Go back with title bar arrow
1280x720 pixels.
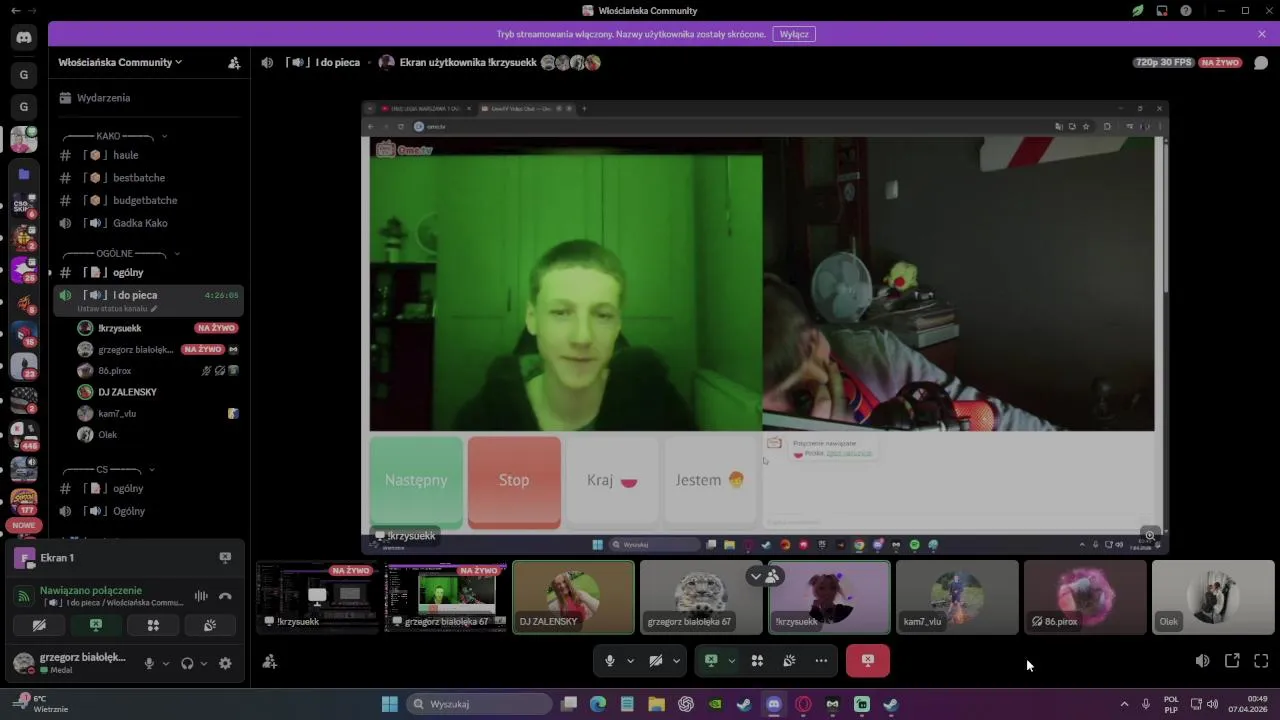point(14,10)
